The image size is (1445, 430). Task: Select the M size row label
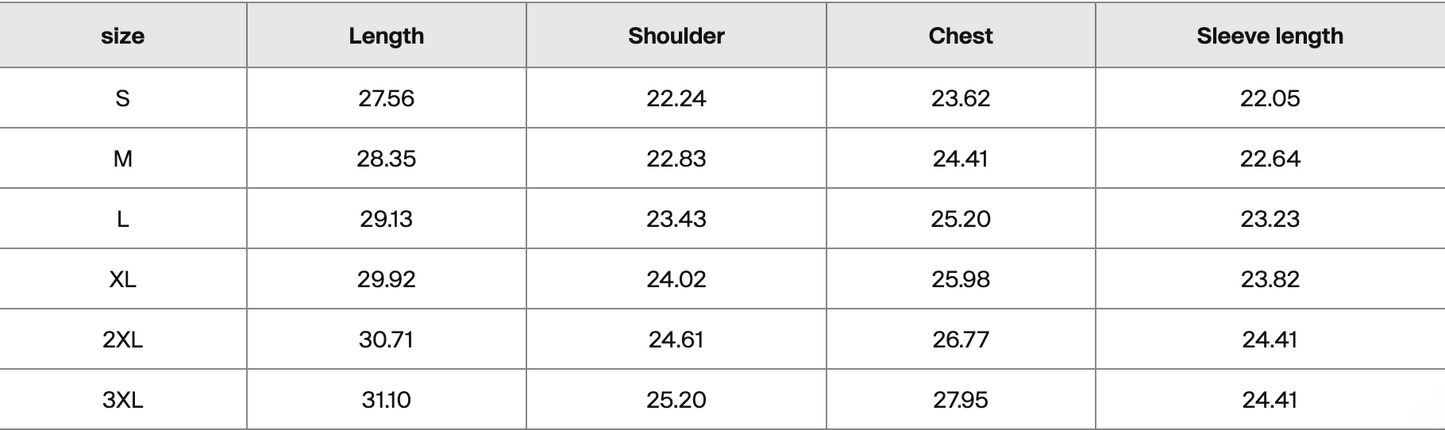coord(123,158)
